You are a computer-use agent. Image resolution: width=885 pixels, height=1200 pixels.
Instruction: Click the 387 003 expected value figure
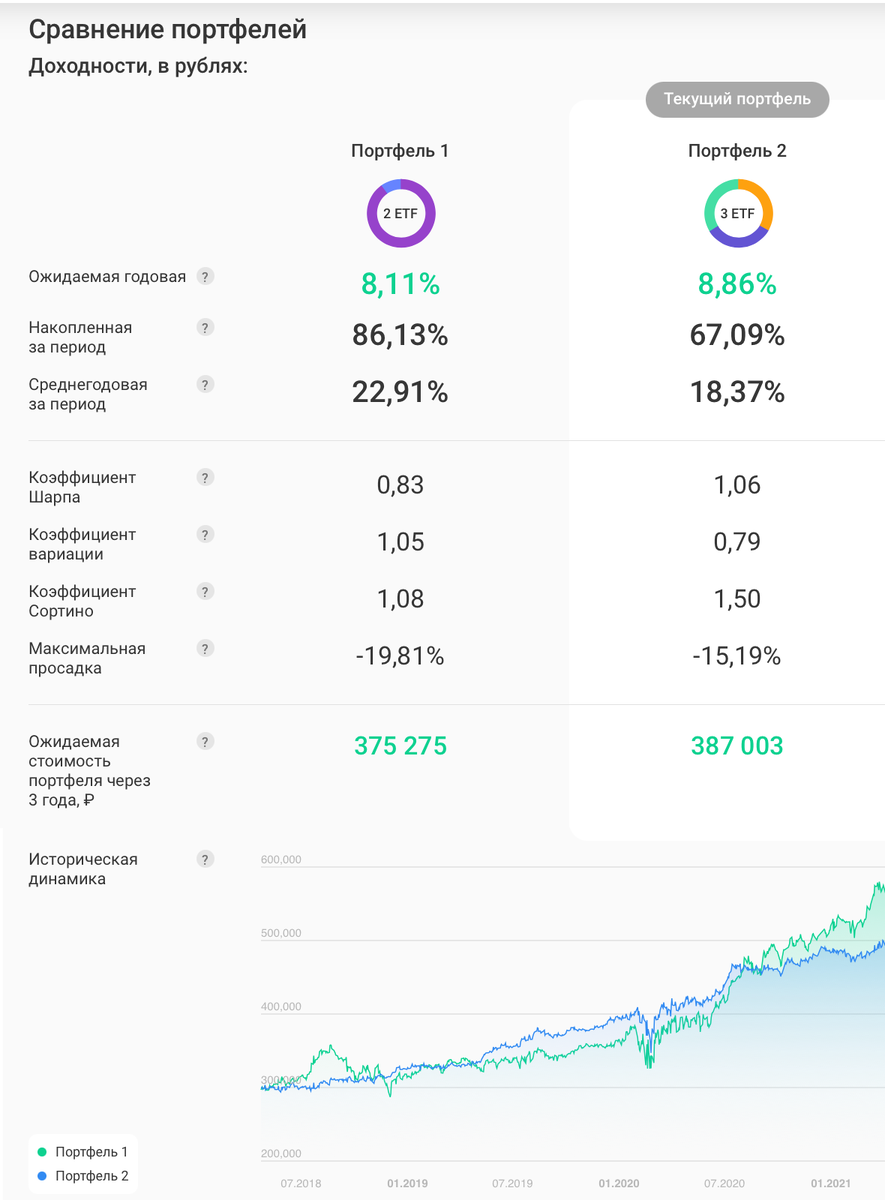click(737, 745)
